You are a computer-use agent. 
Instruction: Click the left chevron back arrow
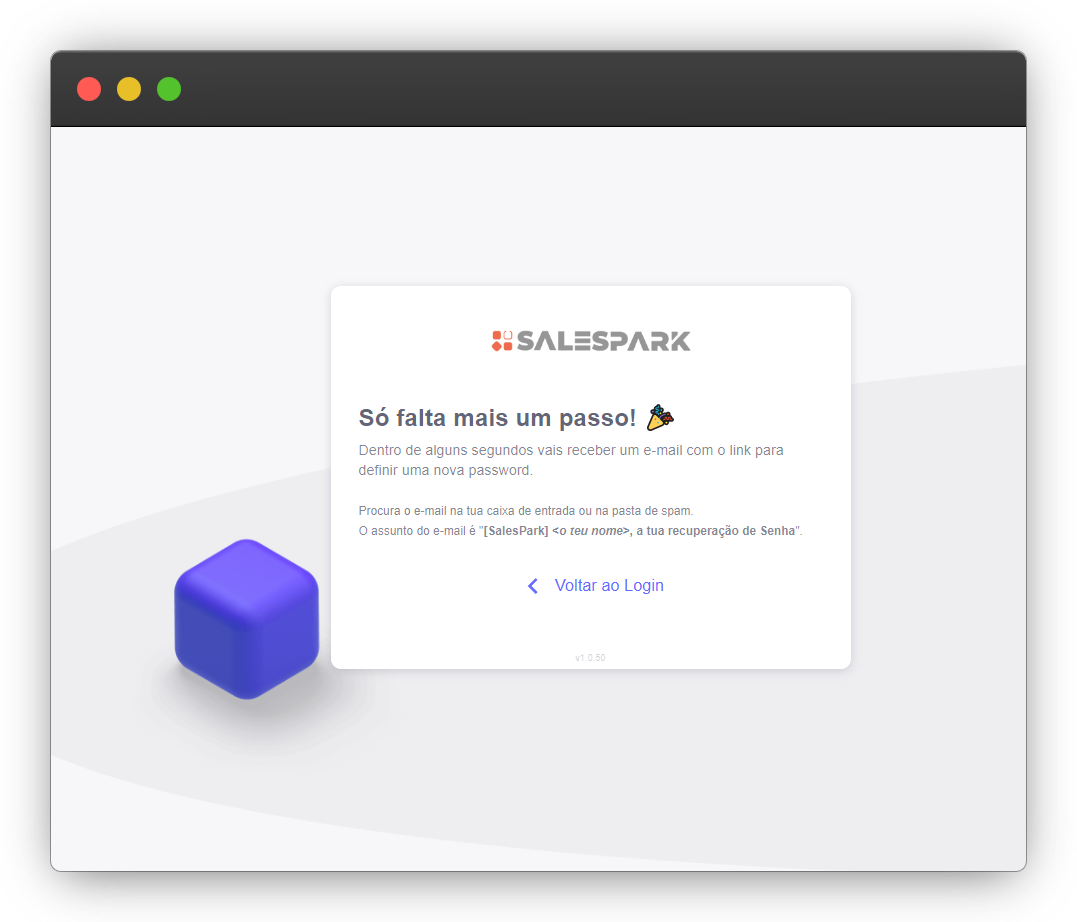pos(533,586)
